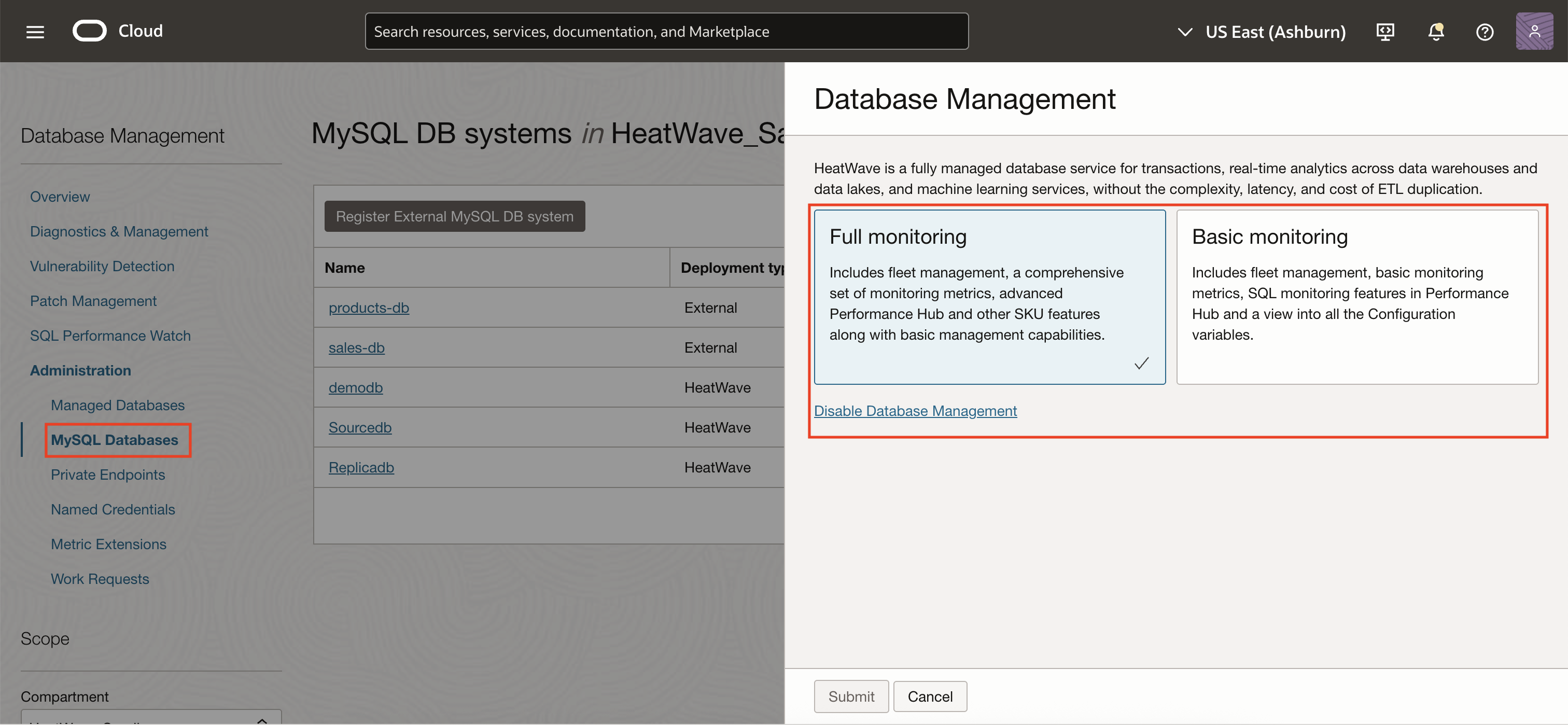Screen dimensions: 1568x725
Task: Click Register External MySQL DB system
Action: [454, 216]
